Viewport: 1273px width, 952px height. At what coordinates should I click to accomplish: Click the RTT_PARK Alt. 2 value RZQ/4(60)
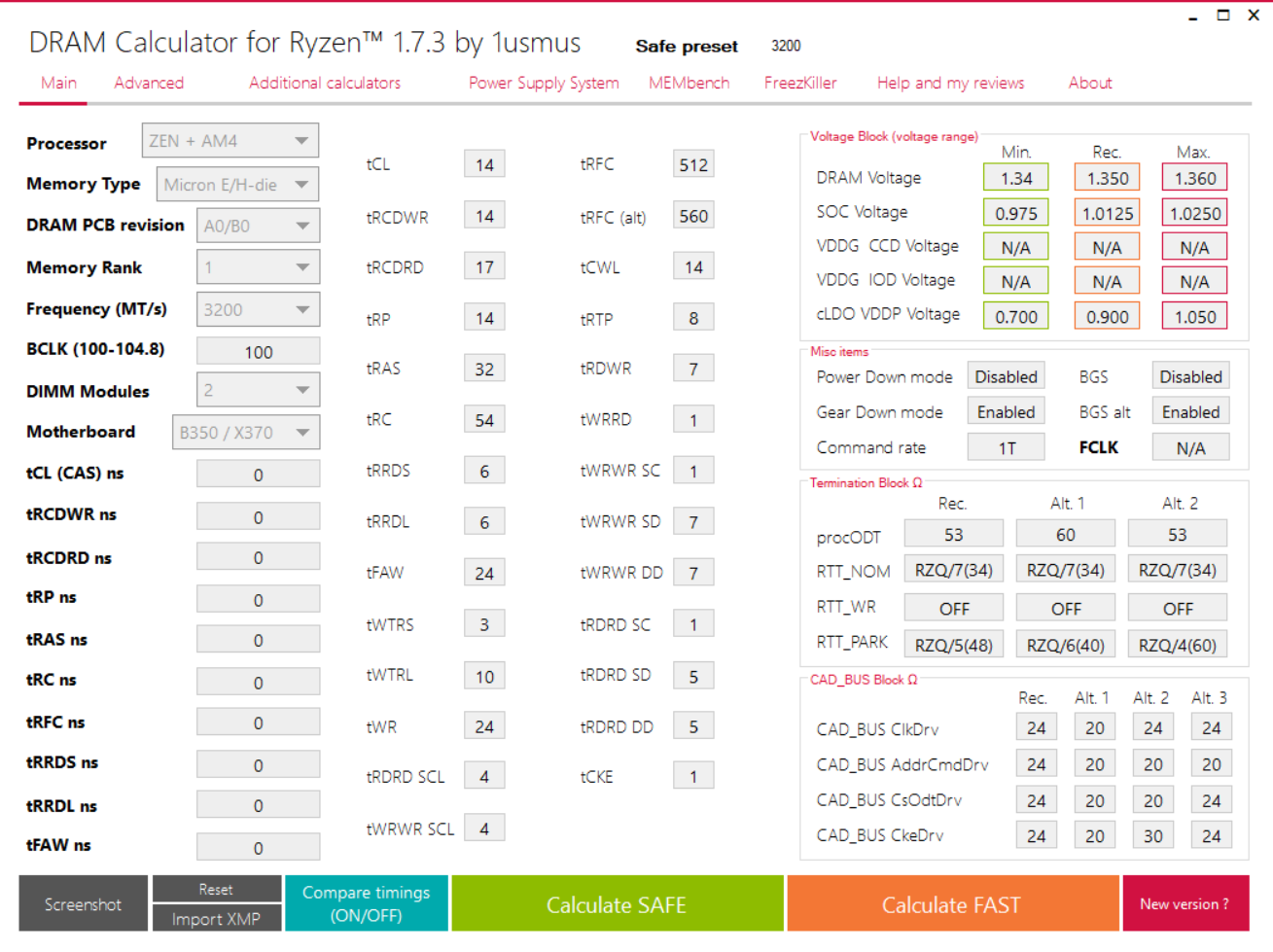(x=1178, y=645)
